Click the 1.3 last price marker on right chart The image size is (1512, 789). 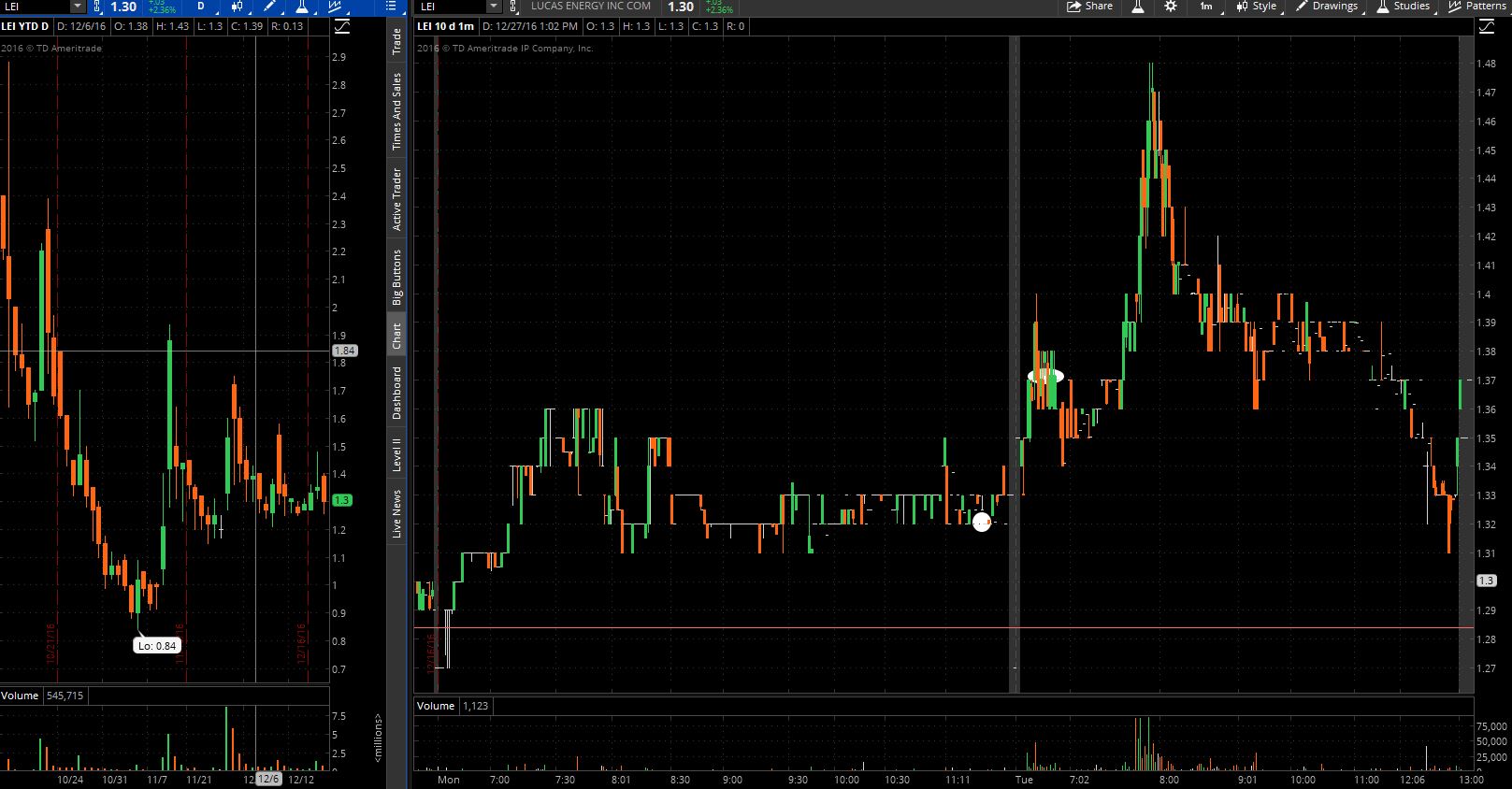pos(1486,581)
